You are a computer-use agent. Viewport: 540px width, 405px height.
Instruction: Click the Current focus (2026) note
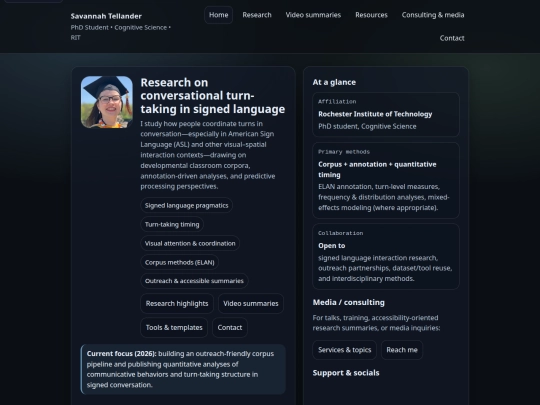pos(183,369)
